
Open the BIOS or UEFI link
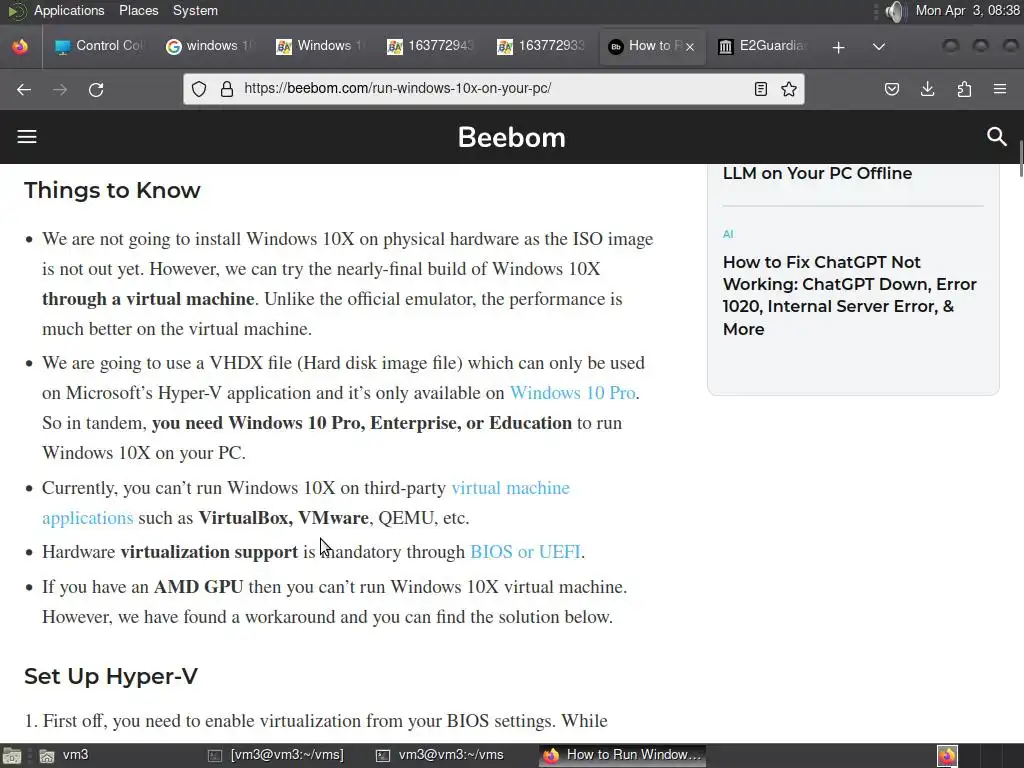click(x=525, y=552)
